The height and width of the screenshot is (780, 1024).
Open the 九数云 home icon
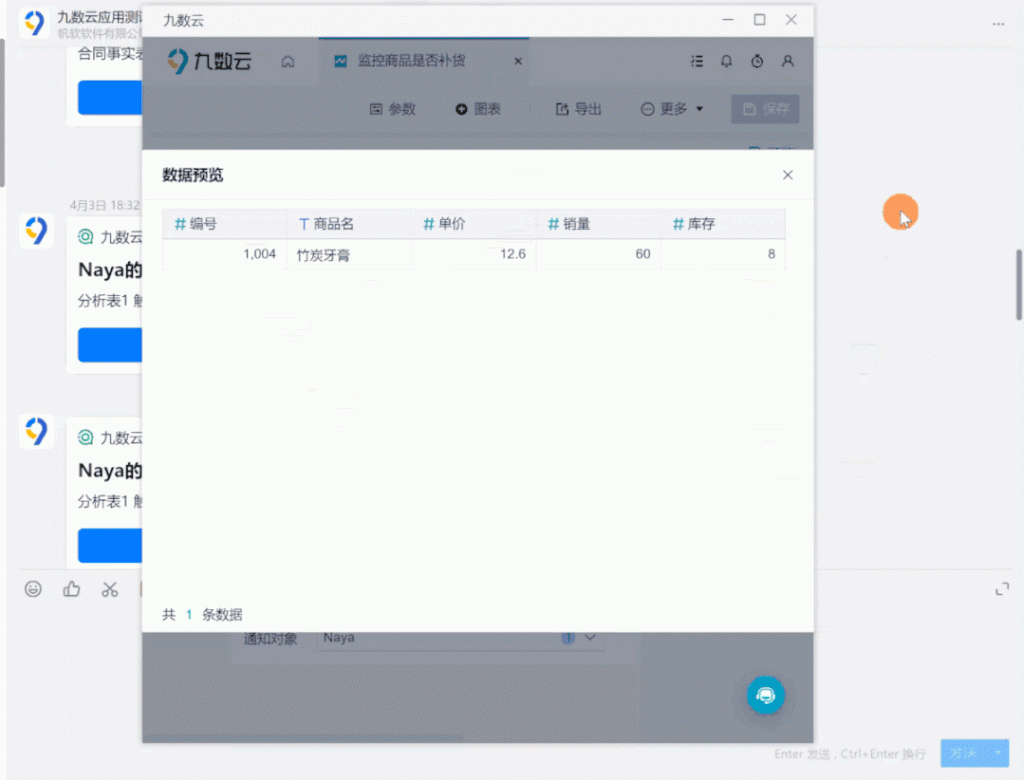point(288,61)
